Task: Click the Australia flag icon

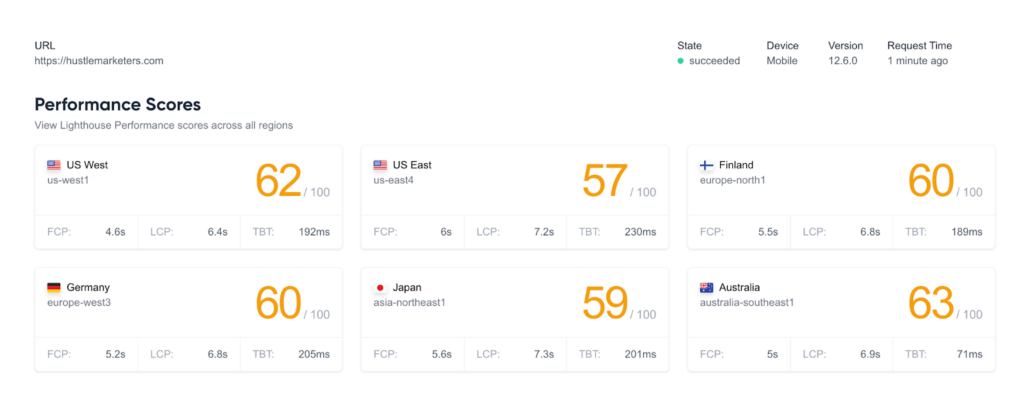Action: 707,287
